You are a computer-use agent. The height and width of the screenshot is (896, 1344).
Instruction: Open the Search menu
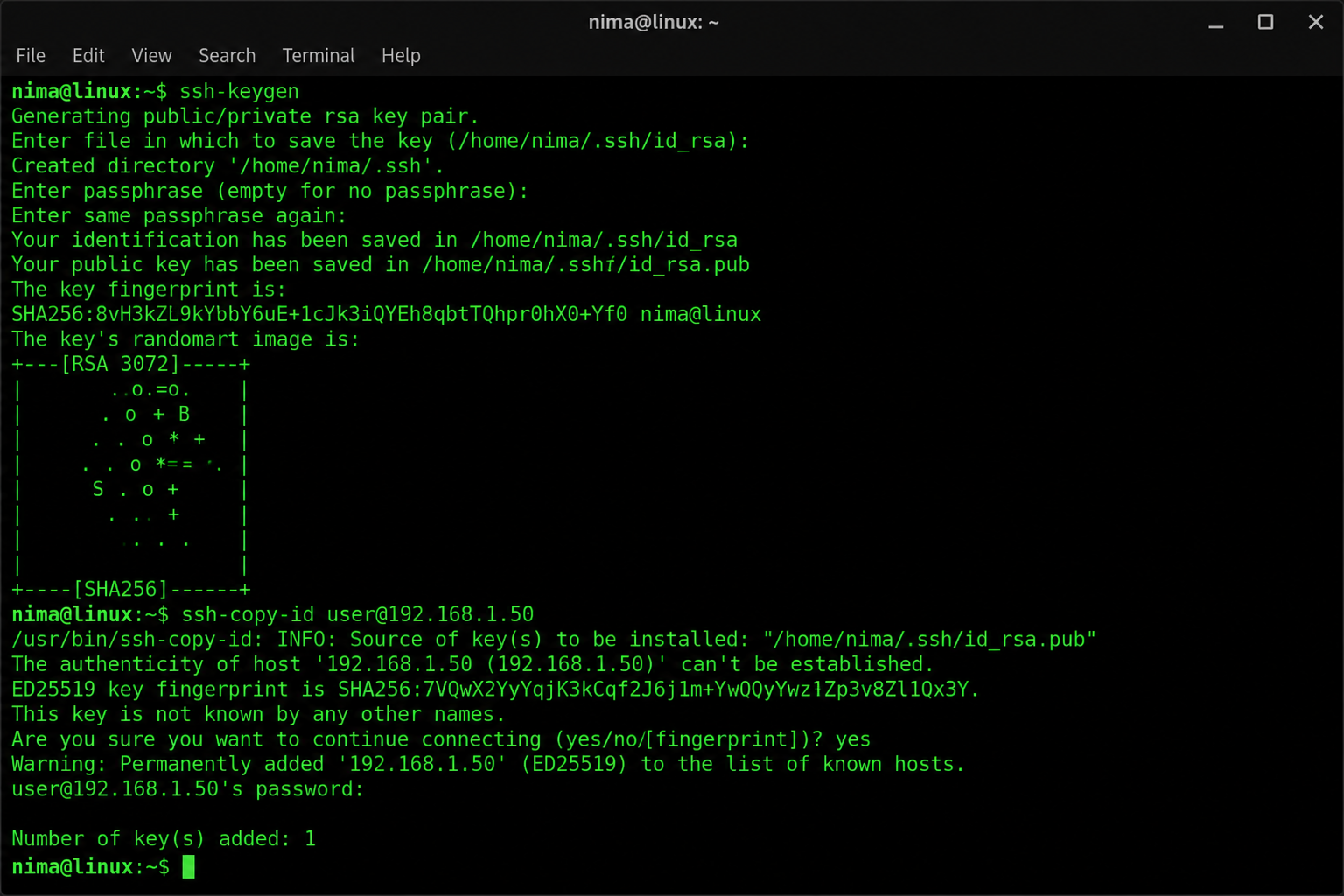[x=227, y=56]
